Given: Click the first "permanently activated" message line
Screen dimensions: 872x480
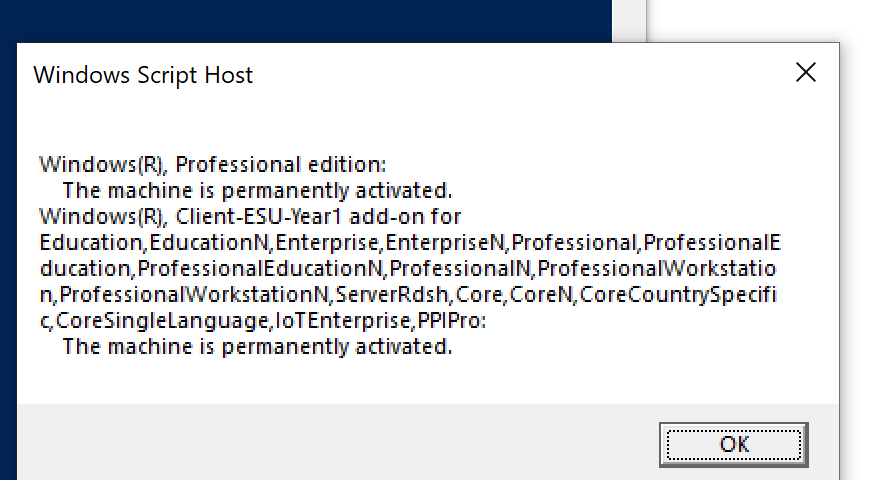Looking at the screenshot, I should click(x=257, y=190).
